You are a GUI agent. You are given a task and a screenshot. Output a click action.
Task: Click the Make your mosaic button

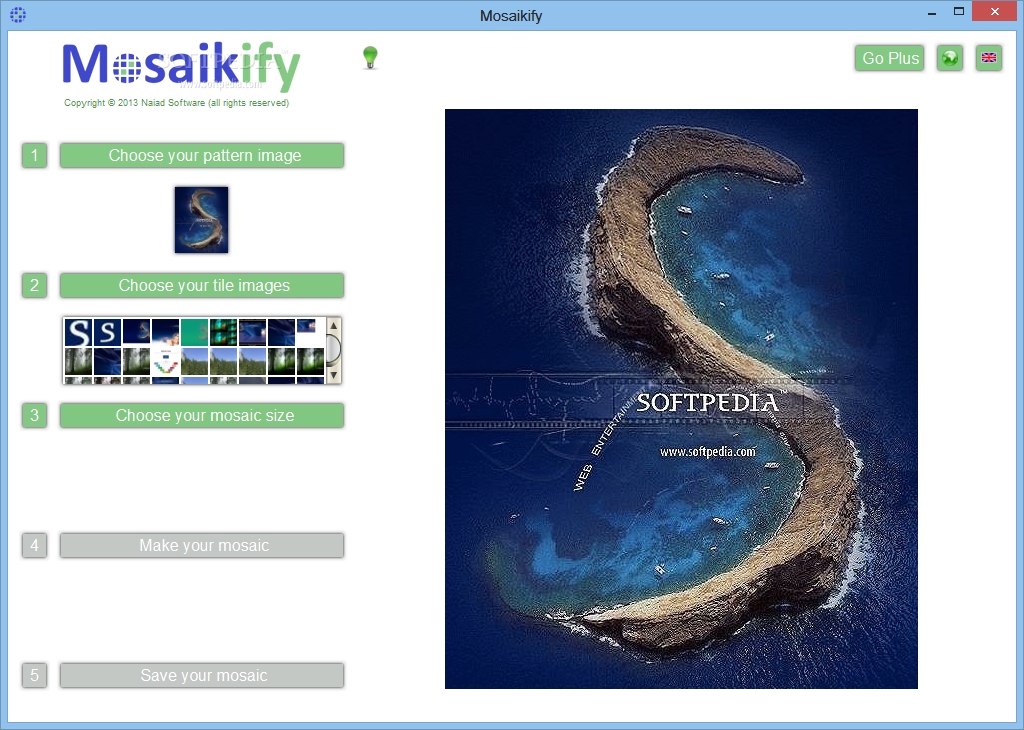202,545
